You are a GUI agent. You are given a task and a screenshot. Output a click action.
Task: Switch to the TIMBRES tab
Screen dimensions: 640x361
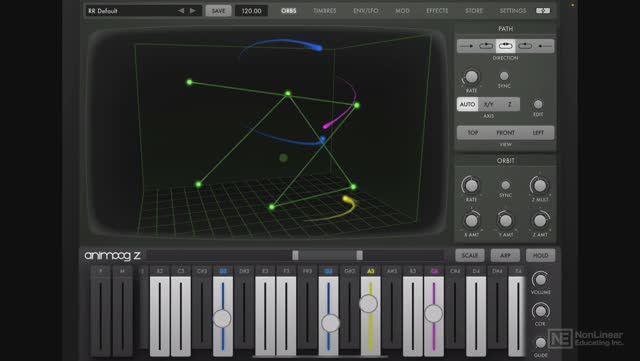tap(324, 11)
